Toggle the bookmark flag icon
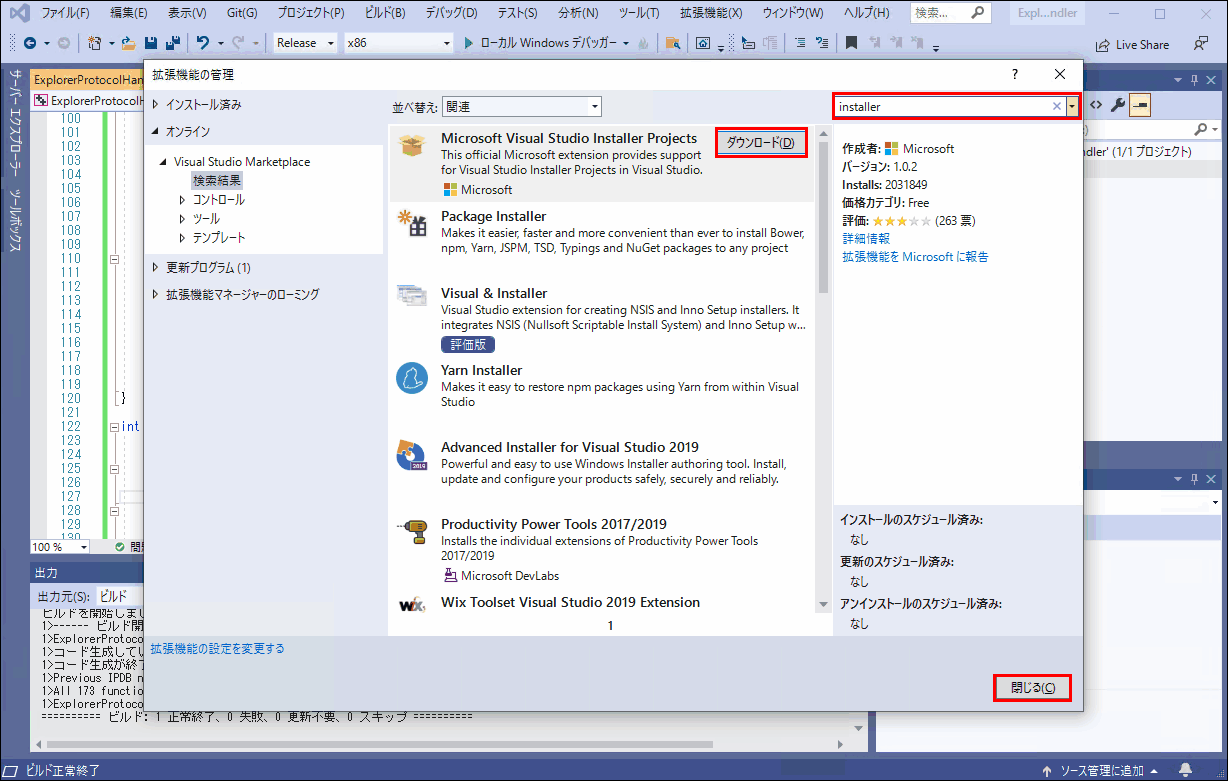1228x781 pixels. pyautogui.click(x=851, y=43)
